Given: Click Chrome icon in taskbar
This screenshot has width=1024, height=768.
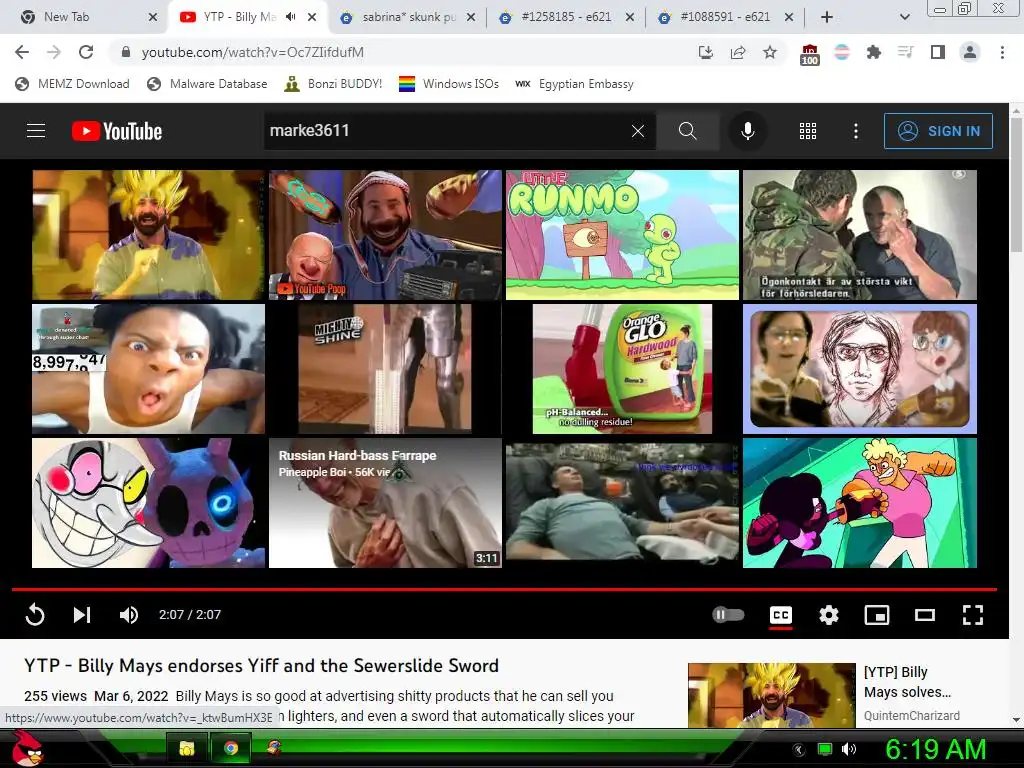Looking at the screenshot, I should [231, 748].
